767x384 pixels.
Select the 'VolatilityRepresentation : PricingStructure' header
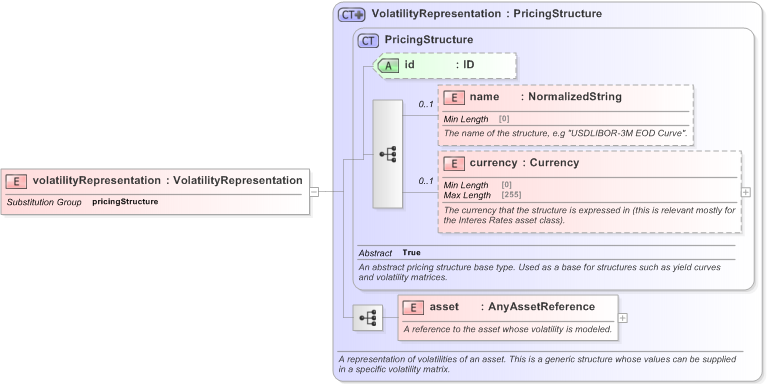[x=487, y=14]
